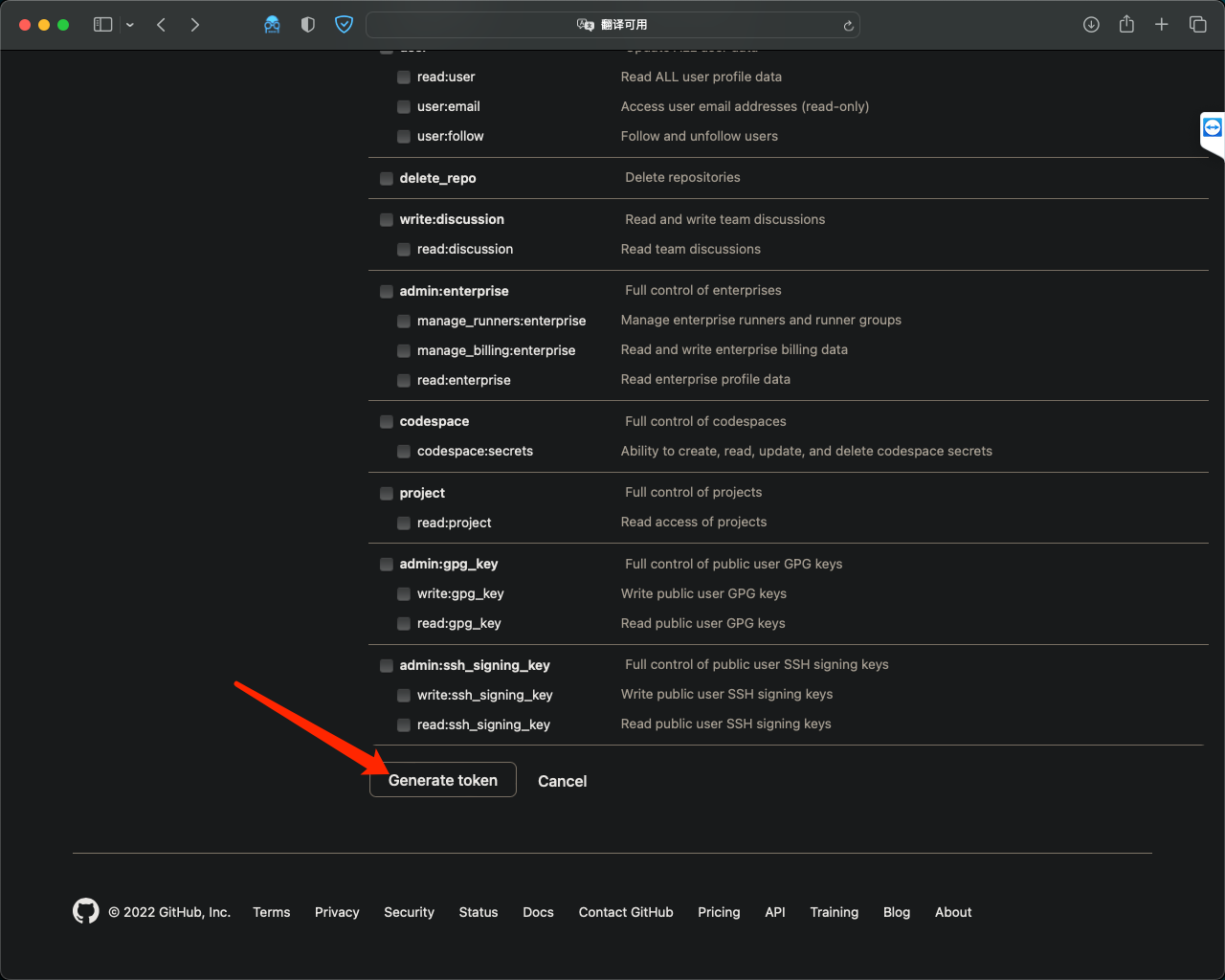This screenshot has height=980, width=1225.
Task: Check the codespace:secrets checkbox
Action: (403, 451)
